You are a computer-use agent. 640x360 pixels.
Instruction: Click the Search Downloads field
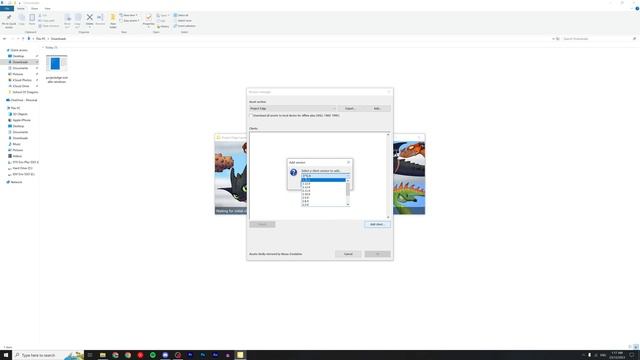[x=599, y=39]
